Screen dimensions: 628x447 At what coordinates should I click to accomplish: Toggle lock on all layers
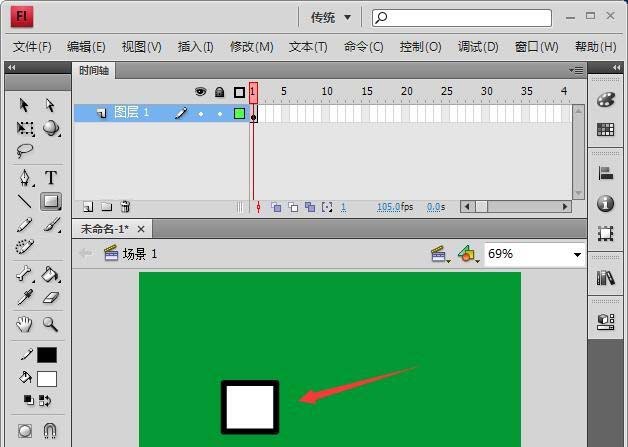[x=219, y=92]
